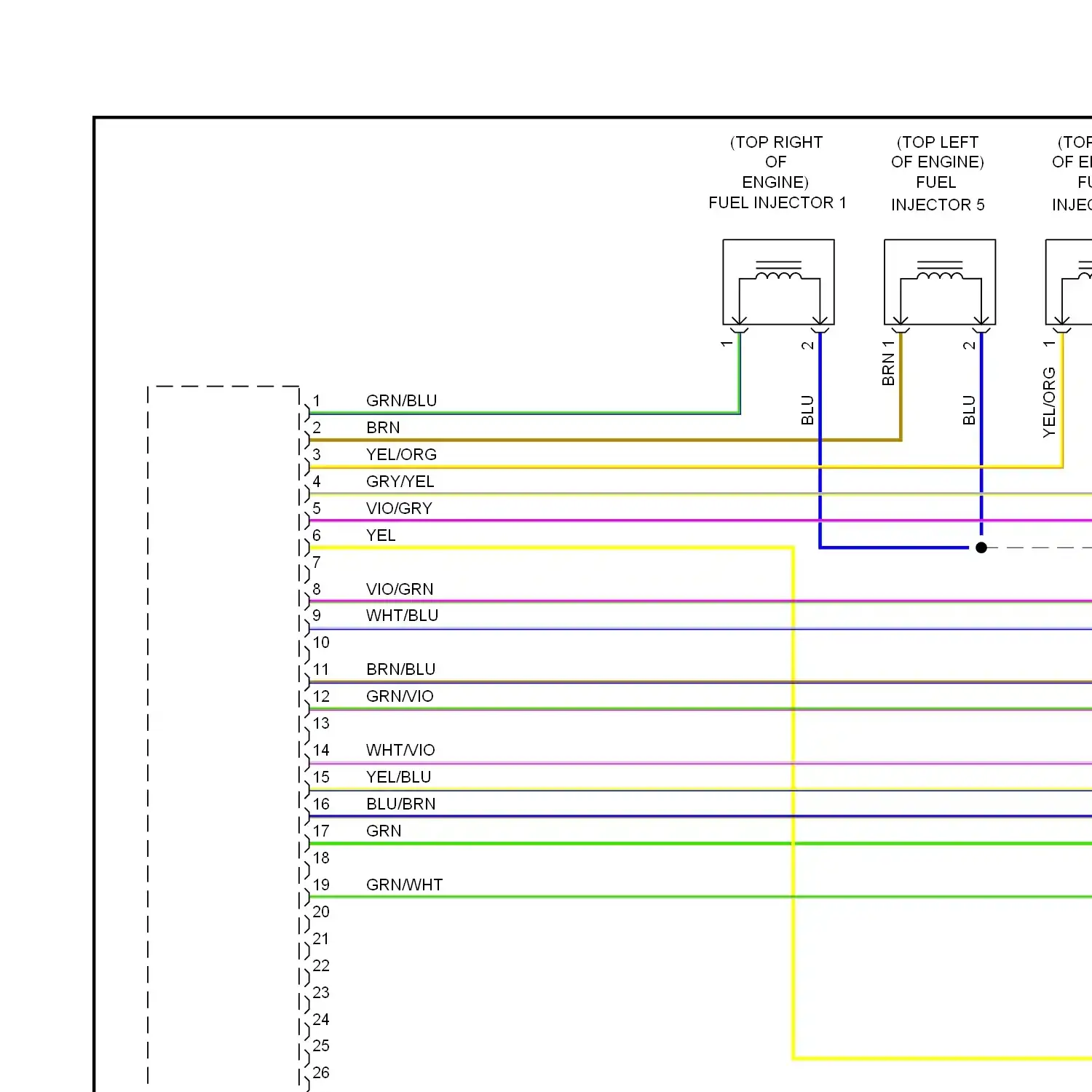Click the YEL wire label at pin 6

tap(381, 536)
